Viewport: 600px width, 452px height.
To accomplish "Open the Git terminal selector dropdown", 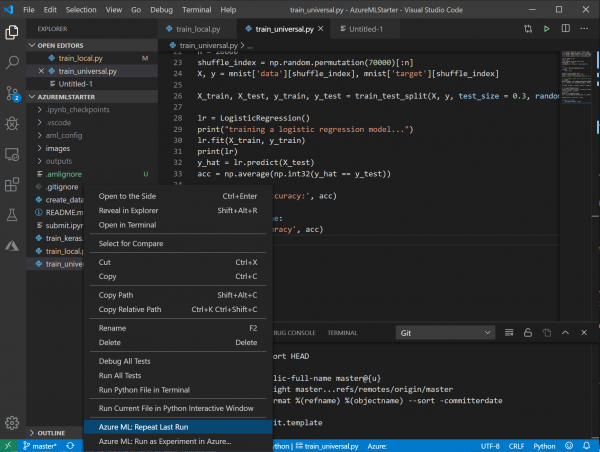I will pos(462,332).
